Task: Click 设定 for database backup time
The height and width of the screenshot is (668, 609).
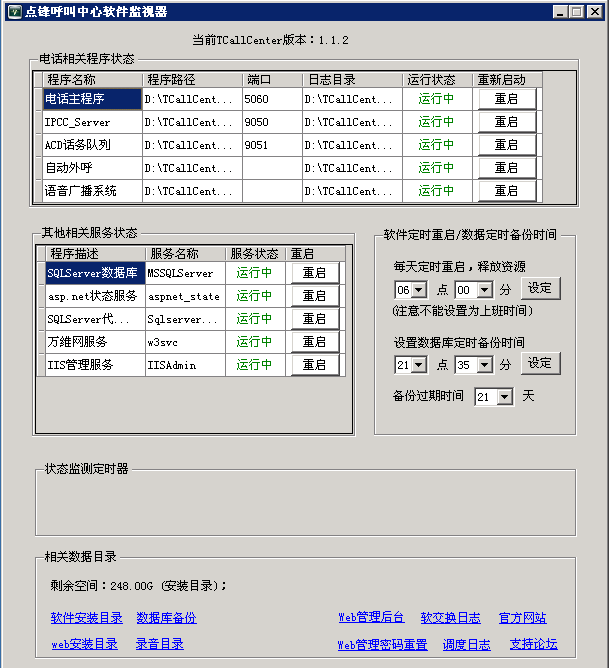Action: coord(540,363)
